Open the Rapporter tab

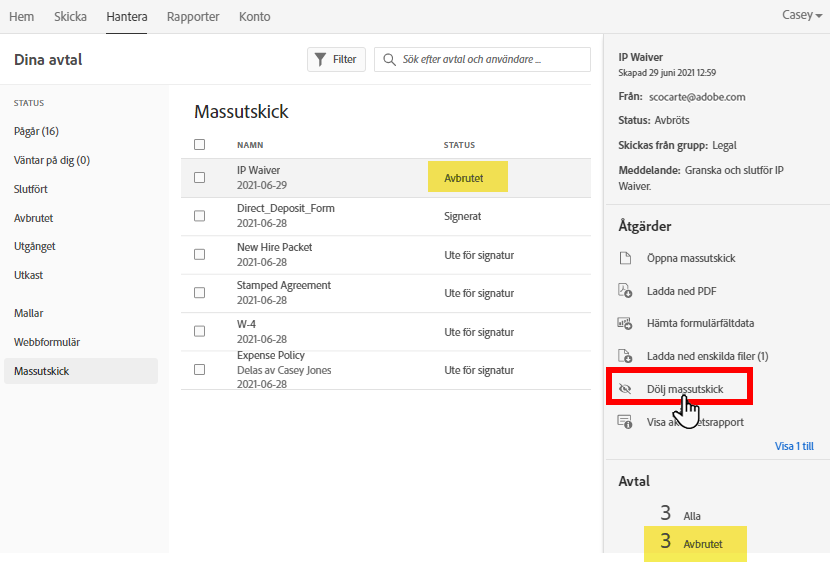(x=193, y=17)
